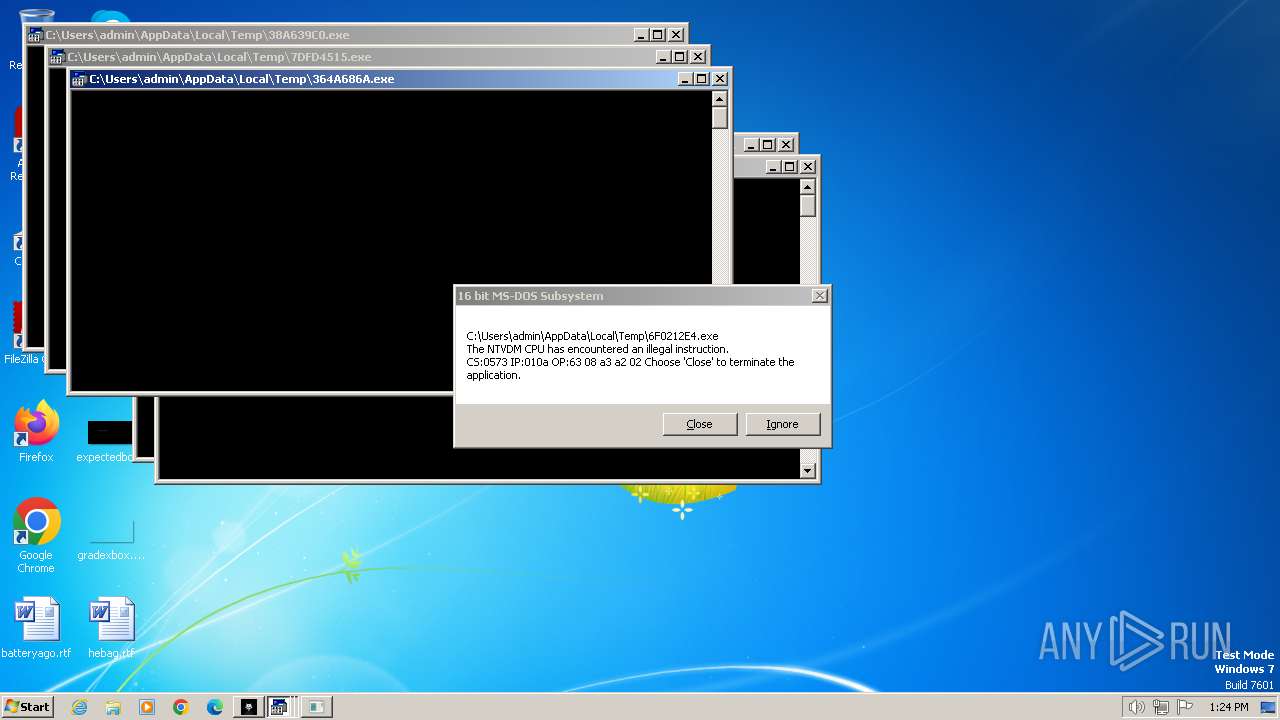The height and width of the screenshot is (720, 1280).
Task: Close the 7DFD4515.exe console window
Action: [x=697, y=57]
